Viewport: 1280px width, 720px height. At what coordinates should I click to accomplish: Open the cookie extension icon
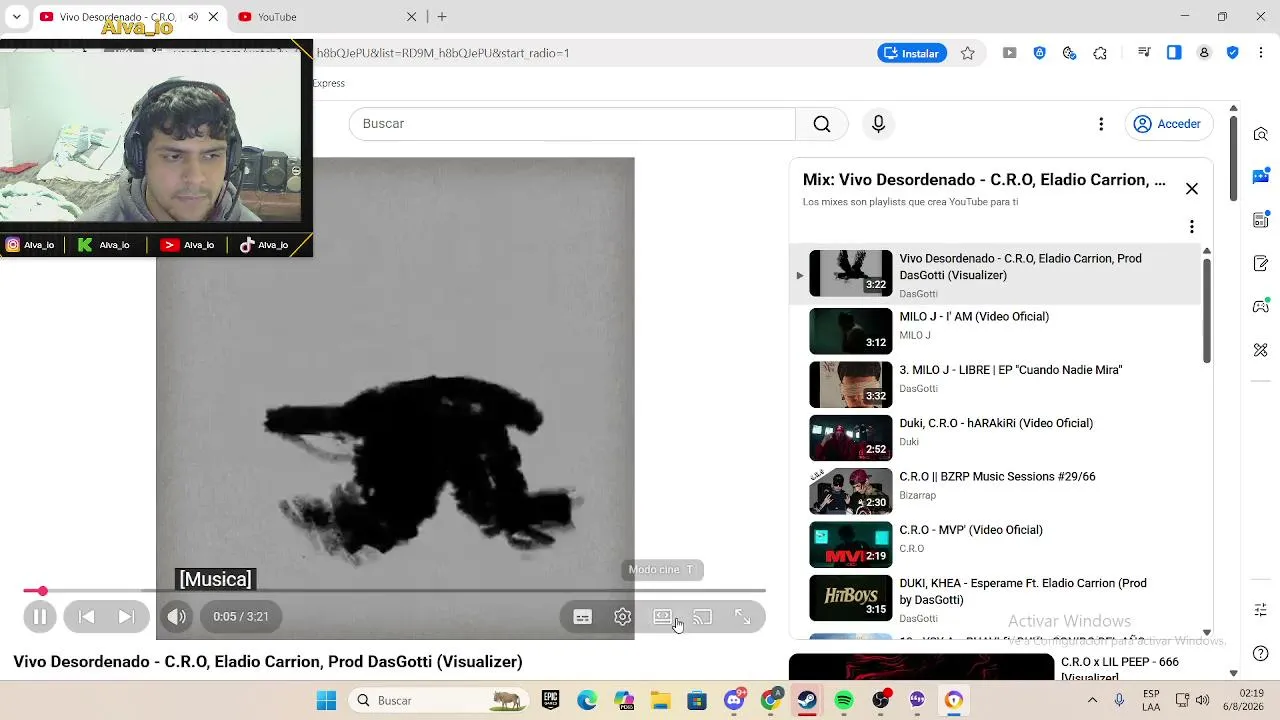(1069, 53)
